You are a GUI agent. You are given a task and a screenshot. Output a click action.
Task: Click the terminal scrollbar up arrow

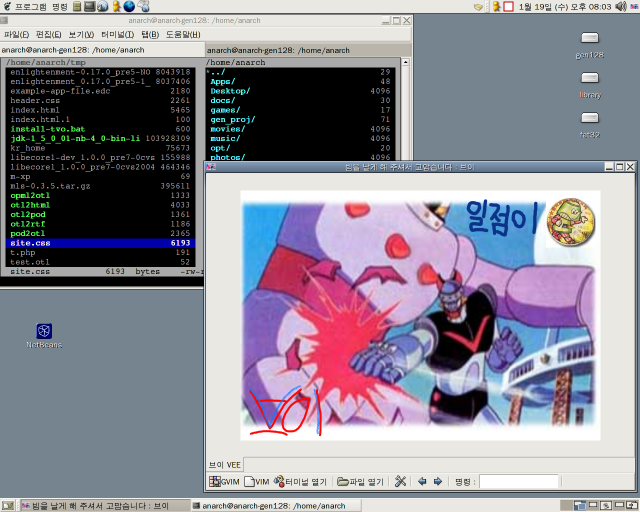click(x=405, y=62)
